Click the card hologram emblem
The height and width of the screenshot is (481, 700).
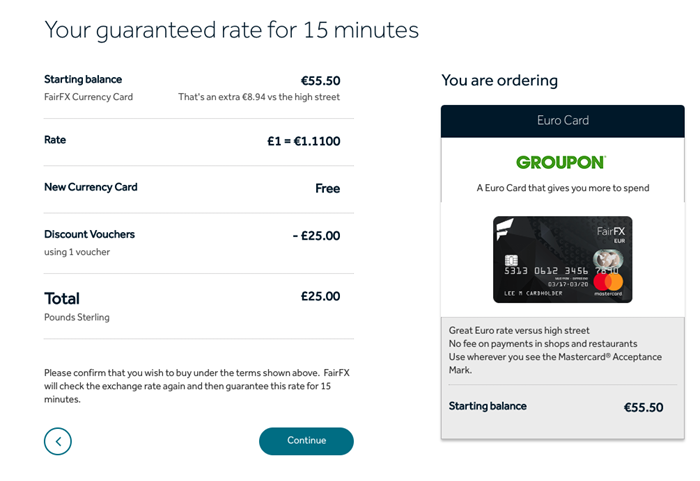pos(608,259)
